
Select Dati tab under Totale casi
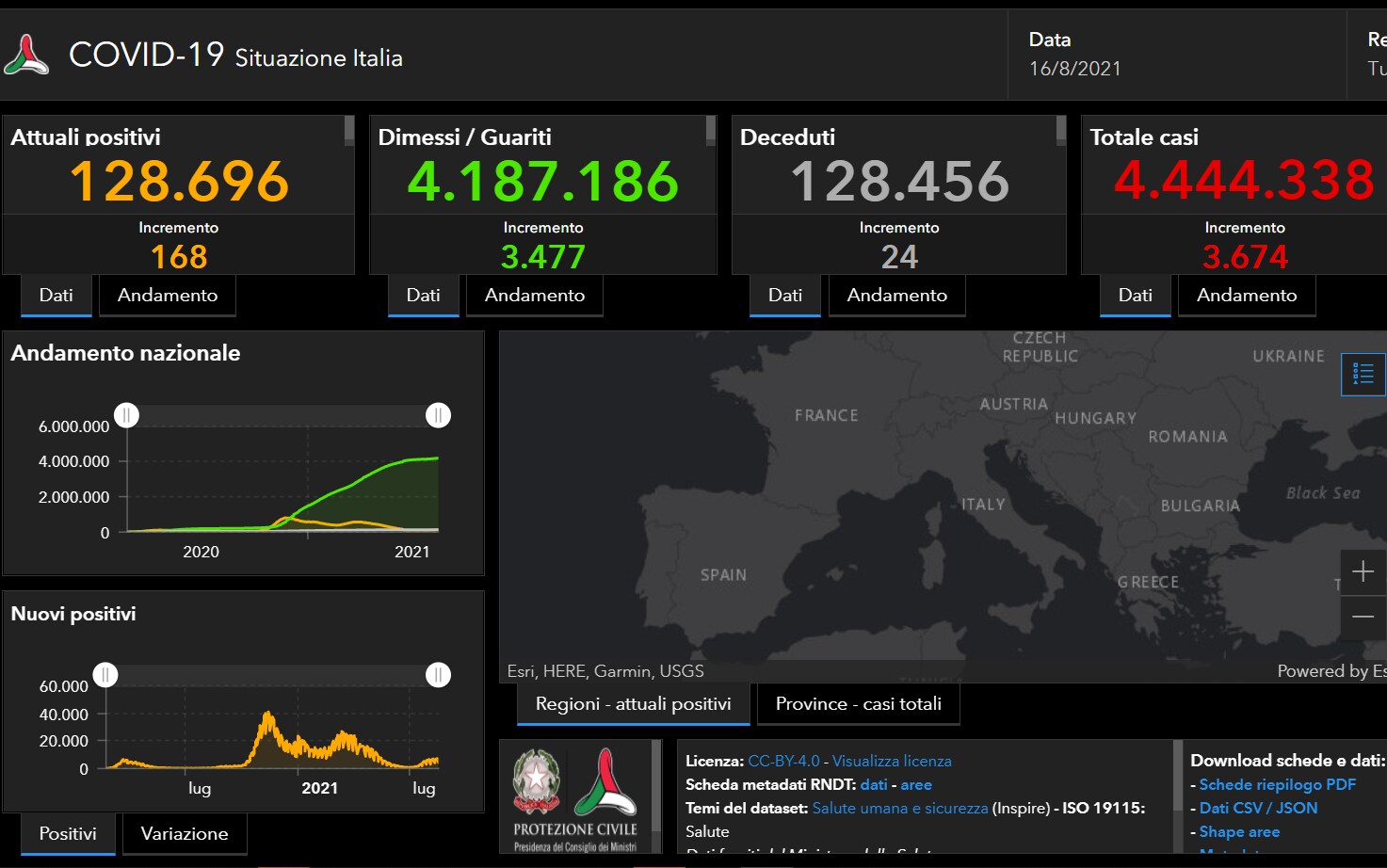point(1135,296)
